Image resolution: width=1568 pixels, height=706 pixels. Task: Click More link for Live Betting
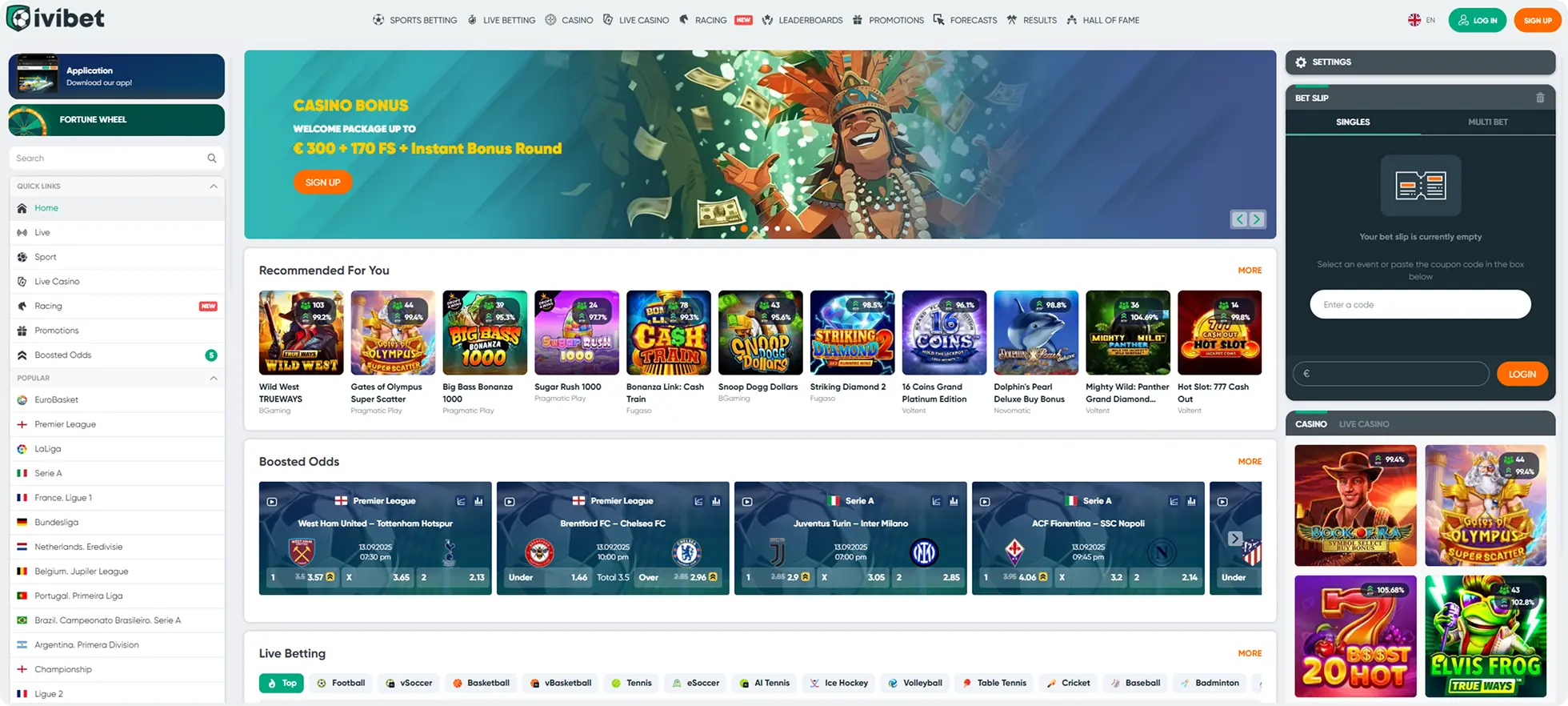click(1250, 654)
